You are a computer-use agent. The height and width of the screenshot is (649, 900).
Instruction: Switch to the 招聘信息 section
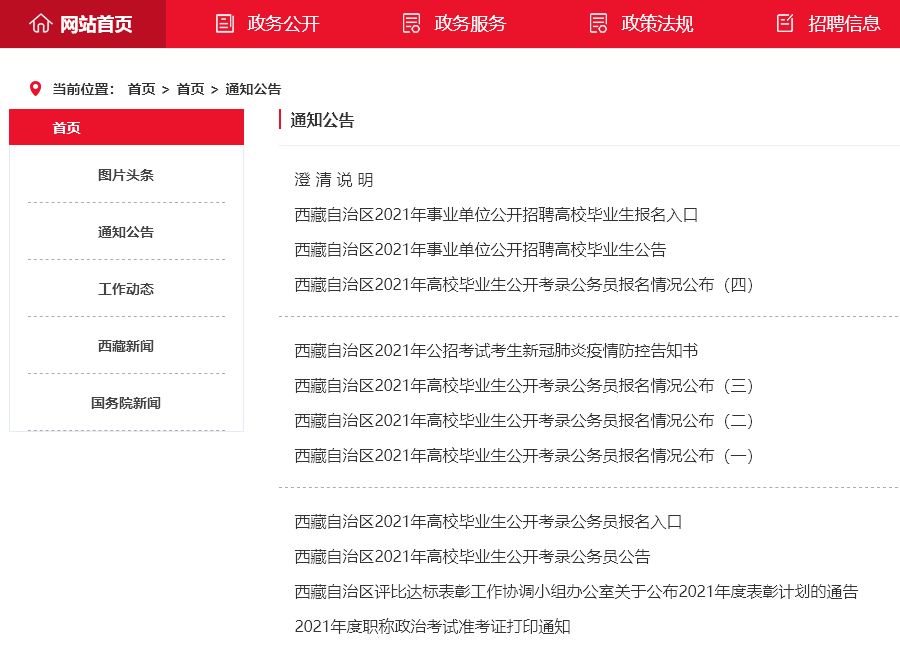[x=845, y=23]
